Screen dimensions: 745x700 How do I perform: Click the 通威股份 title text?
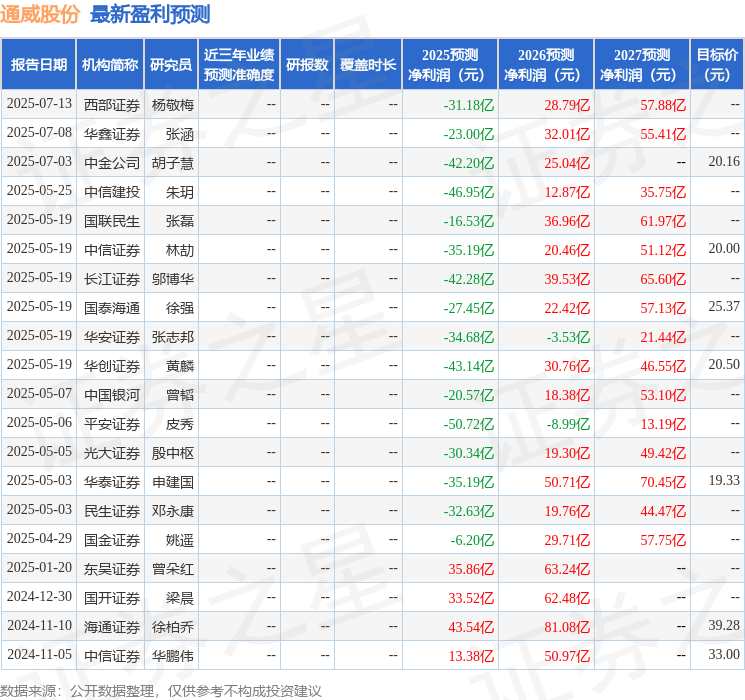[40, 14]
